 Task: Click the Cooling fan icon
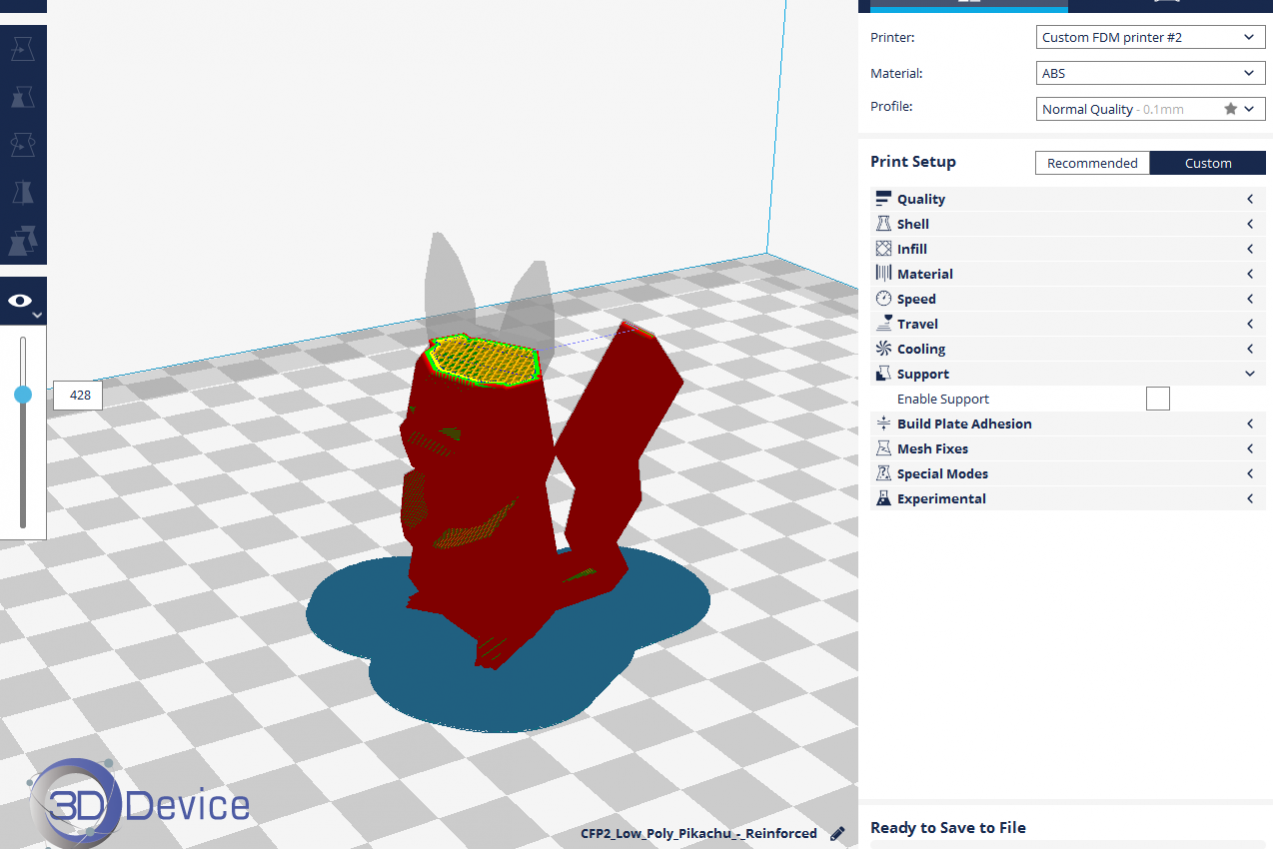[x=883, y=349]
